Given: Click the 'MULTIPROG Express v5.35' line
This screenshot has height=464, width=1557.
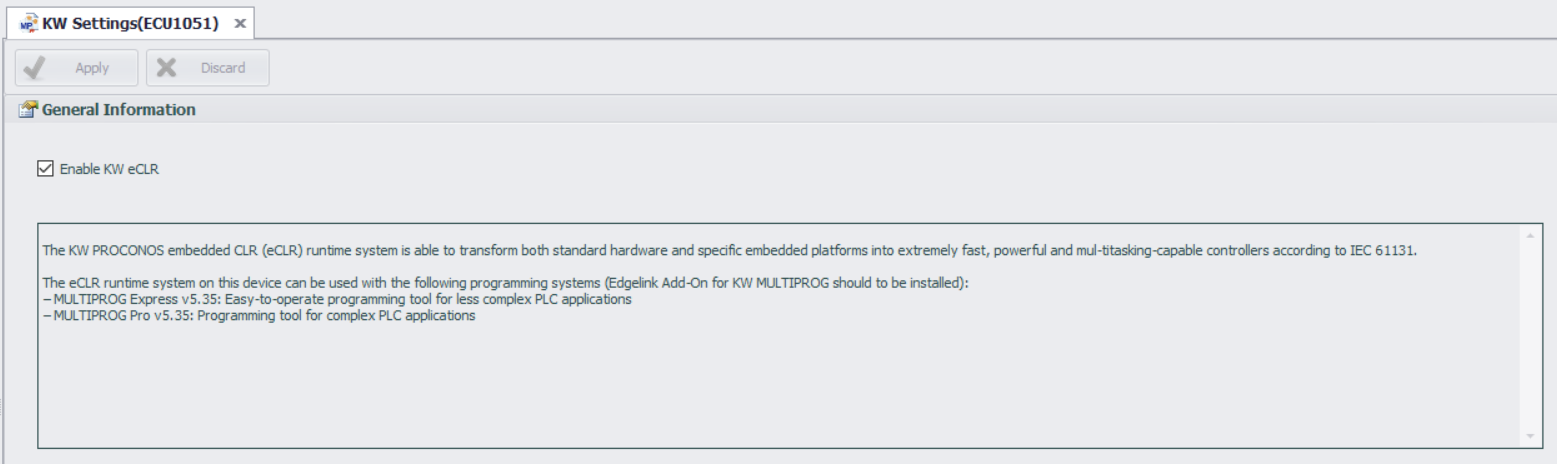Looking at the screenshot, I should [337, 299].
